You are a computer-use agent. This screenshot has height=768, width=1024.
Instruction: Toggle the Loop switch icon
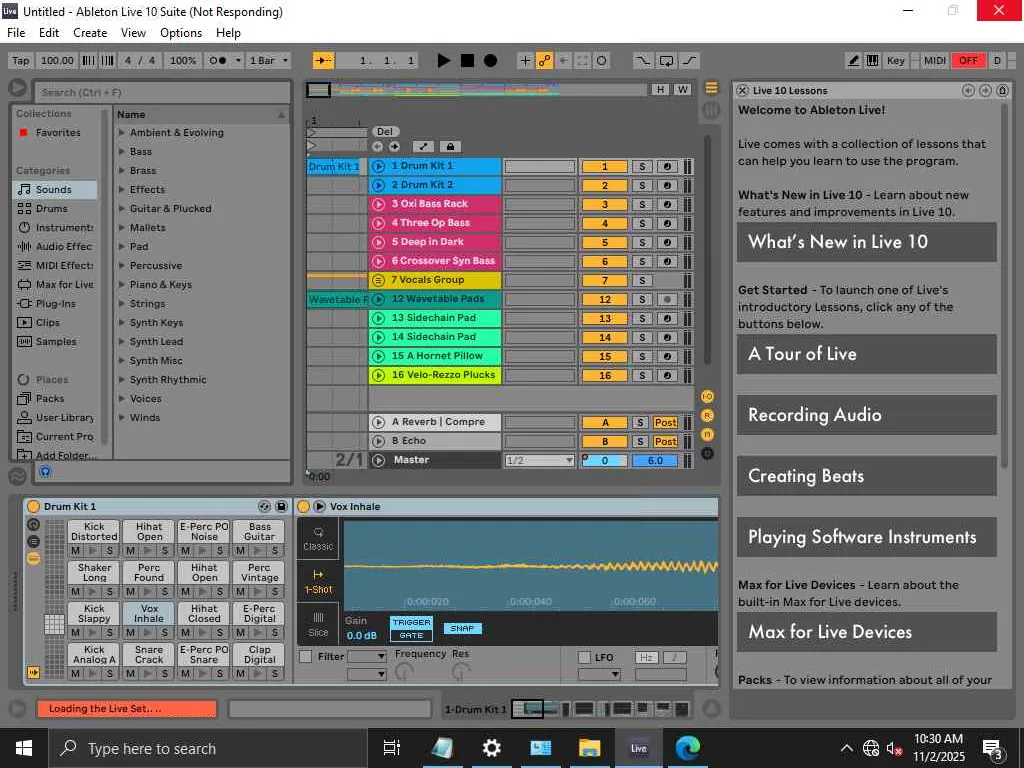[x=666, y=61]
